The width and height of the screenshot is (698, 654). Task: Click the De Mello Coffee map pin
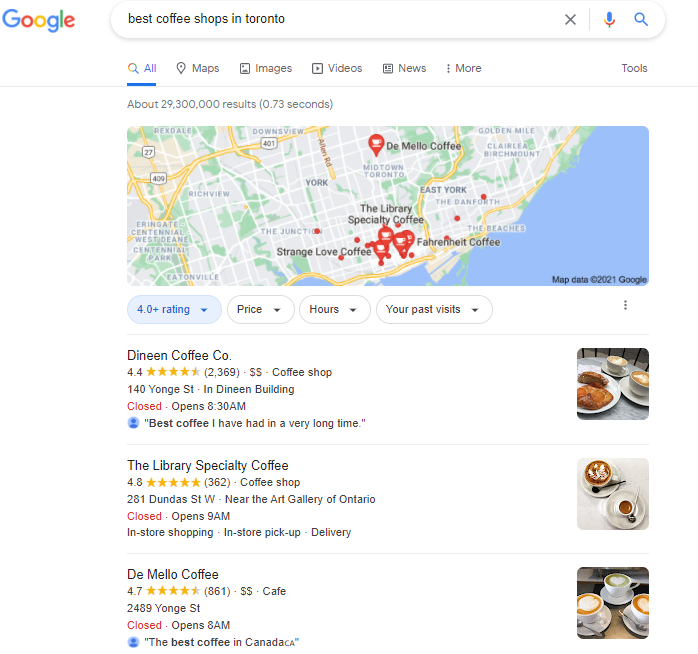376,145
